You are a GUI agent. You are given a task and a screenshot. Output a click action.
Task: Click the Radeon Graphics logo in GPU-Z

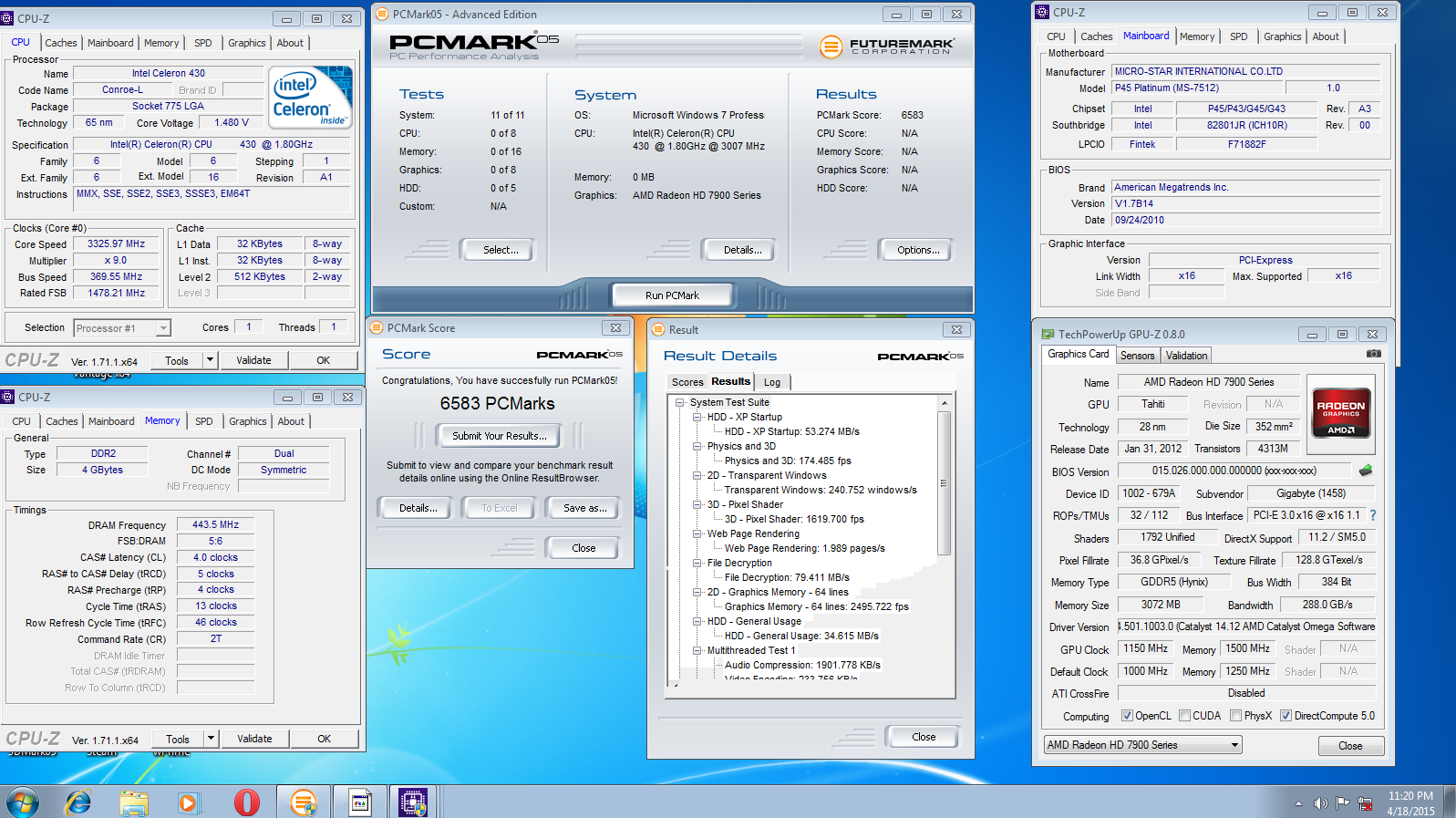point(1340,414)
